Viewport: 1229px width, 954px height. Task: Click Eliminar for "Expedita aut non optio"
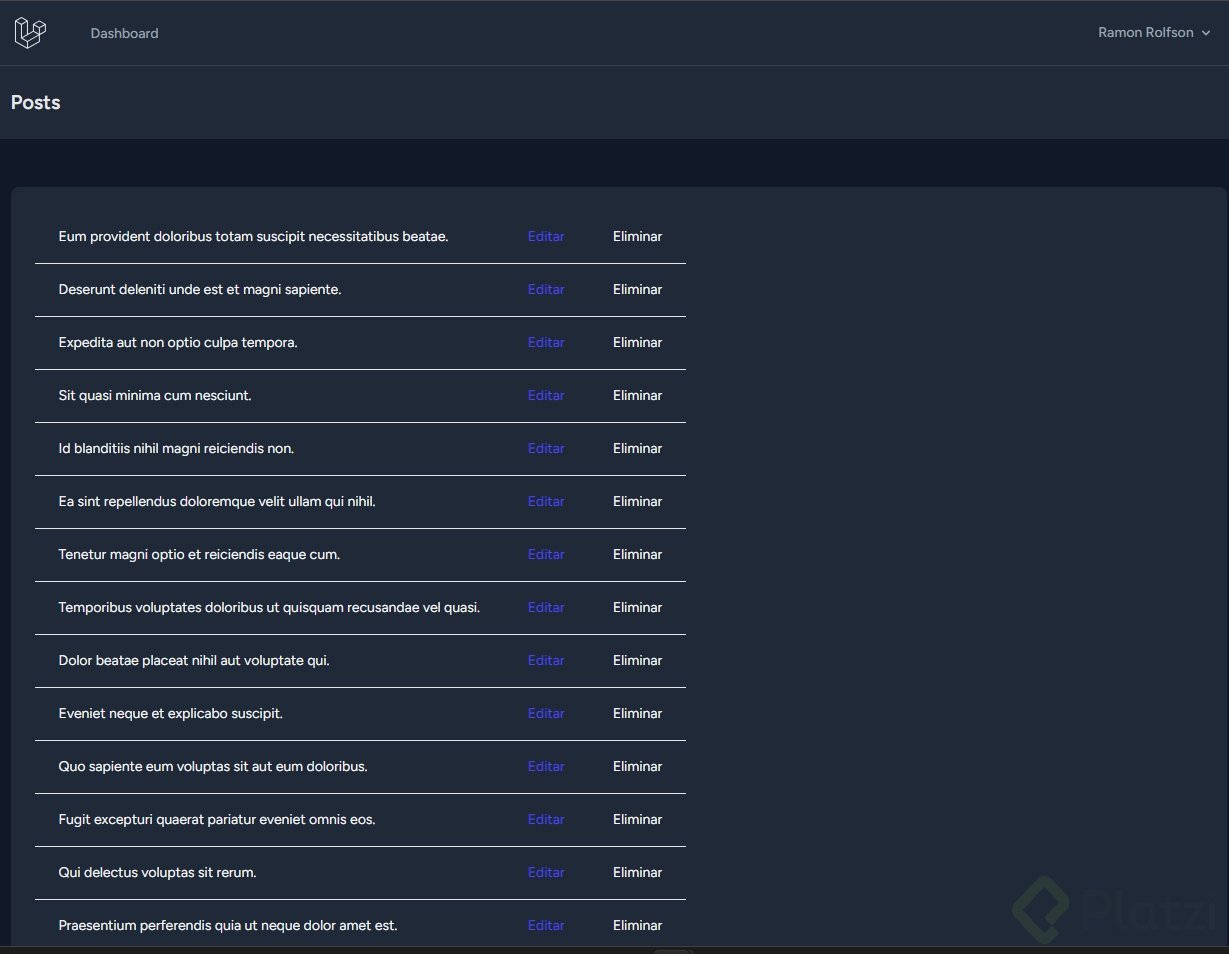coord(637,343)
